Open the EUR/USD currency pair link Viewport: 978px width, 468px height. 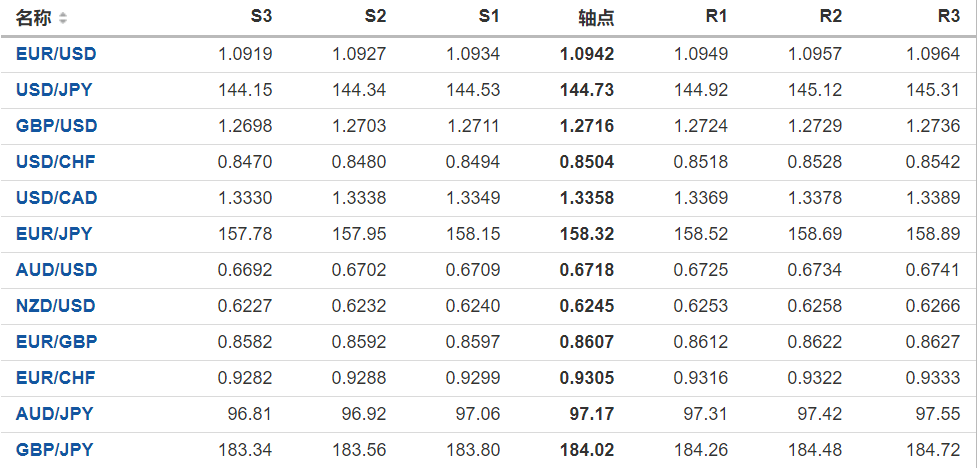56,54
